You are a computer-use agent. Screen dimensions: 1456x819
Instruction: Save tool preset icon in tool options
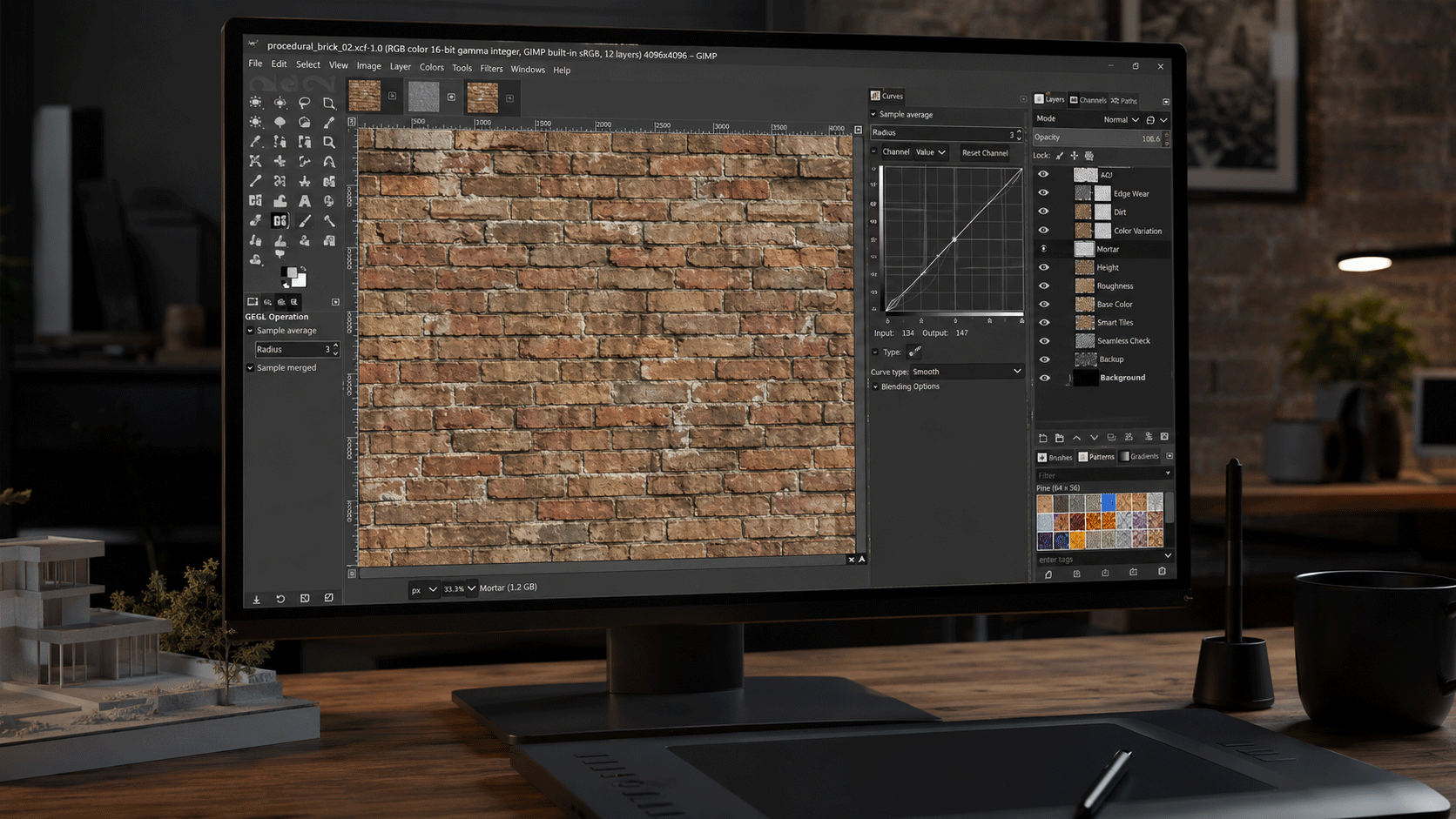[x=256, y=599]
